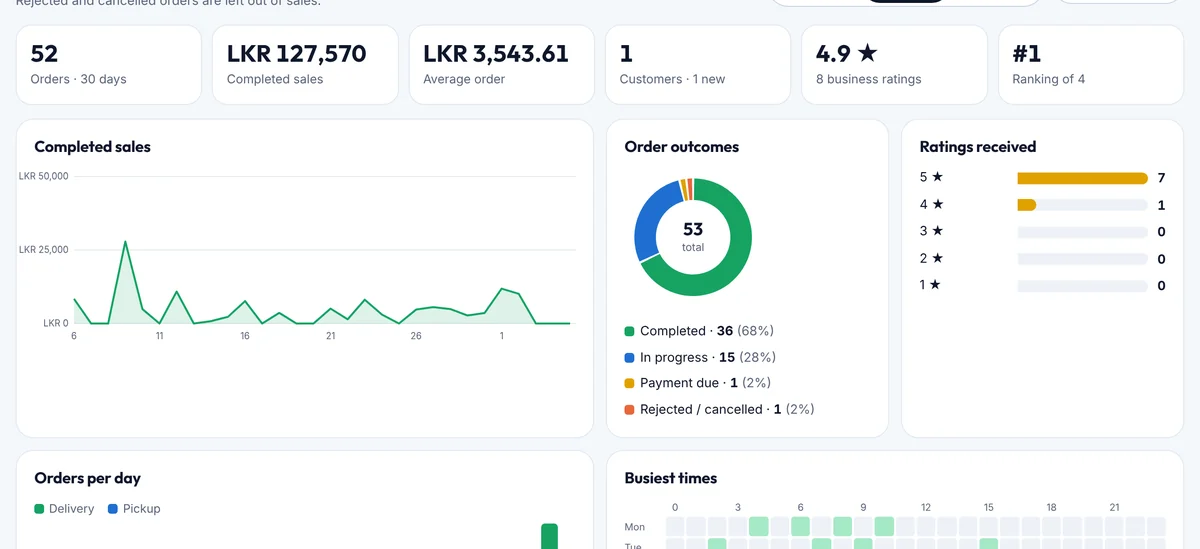
Task: Click x-axis date label '11' on sales chart
Action: (x=159, y=336)
